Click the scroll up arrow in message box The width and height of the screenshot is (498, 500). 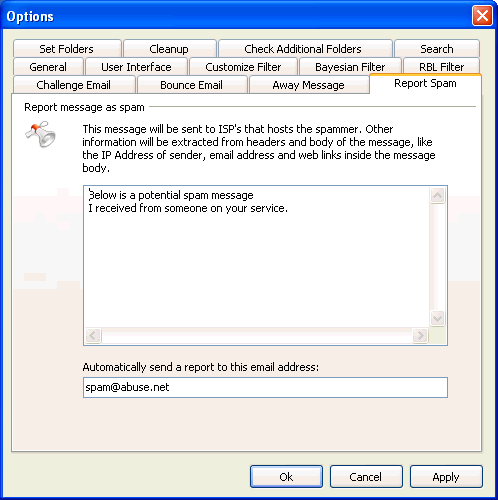coord(437,196)
